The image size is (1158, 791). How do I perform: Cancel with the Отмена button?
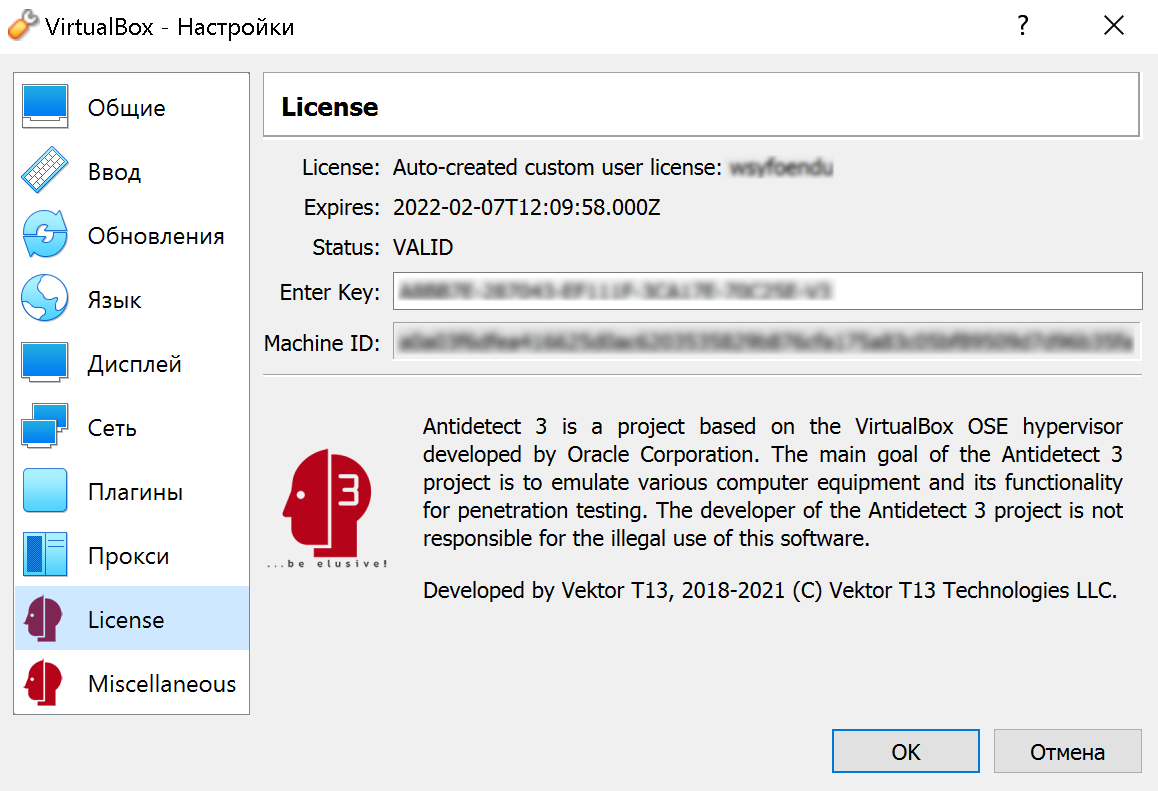point(1067,751)
